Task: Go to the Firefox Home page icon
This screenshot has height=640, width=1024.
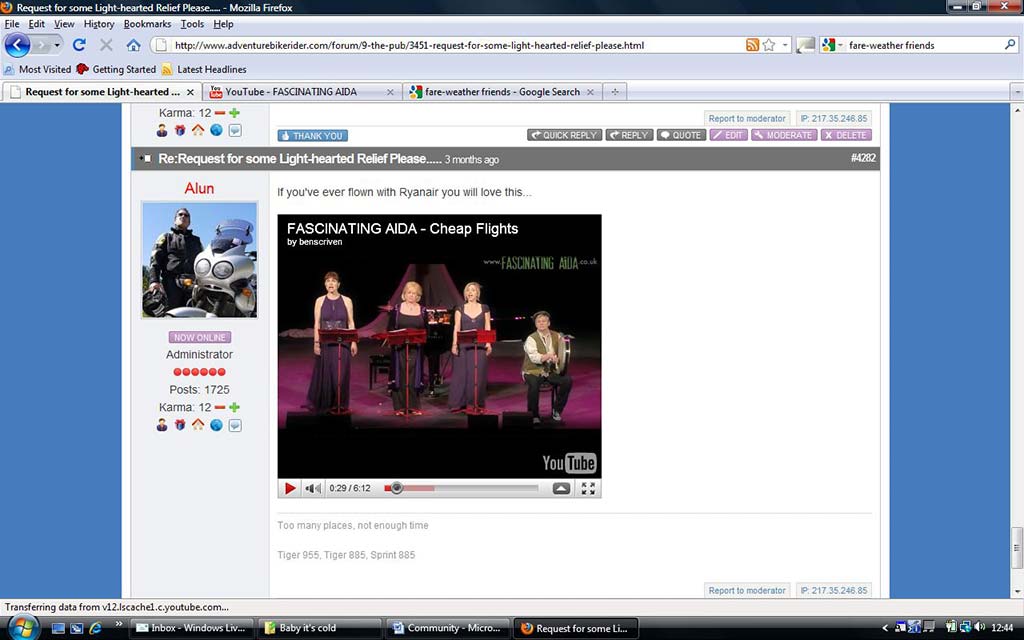Action: tap(133, 45)
